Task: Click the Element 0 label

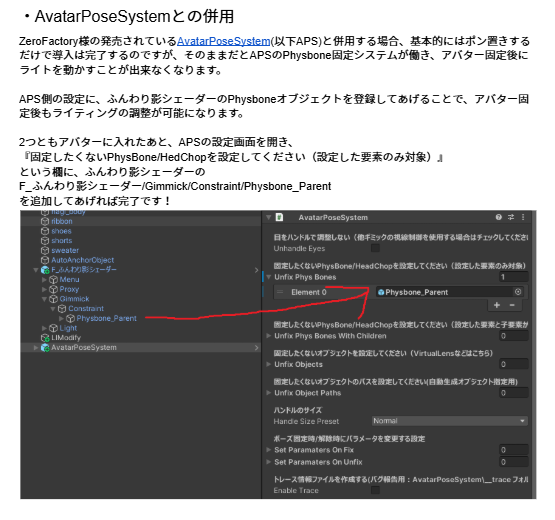Action: (309, 292)
